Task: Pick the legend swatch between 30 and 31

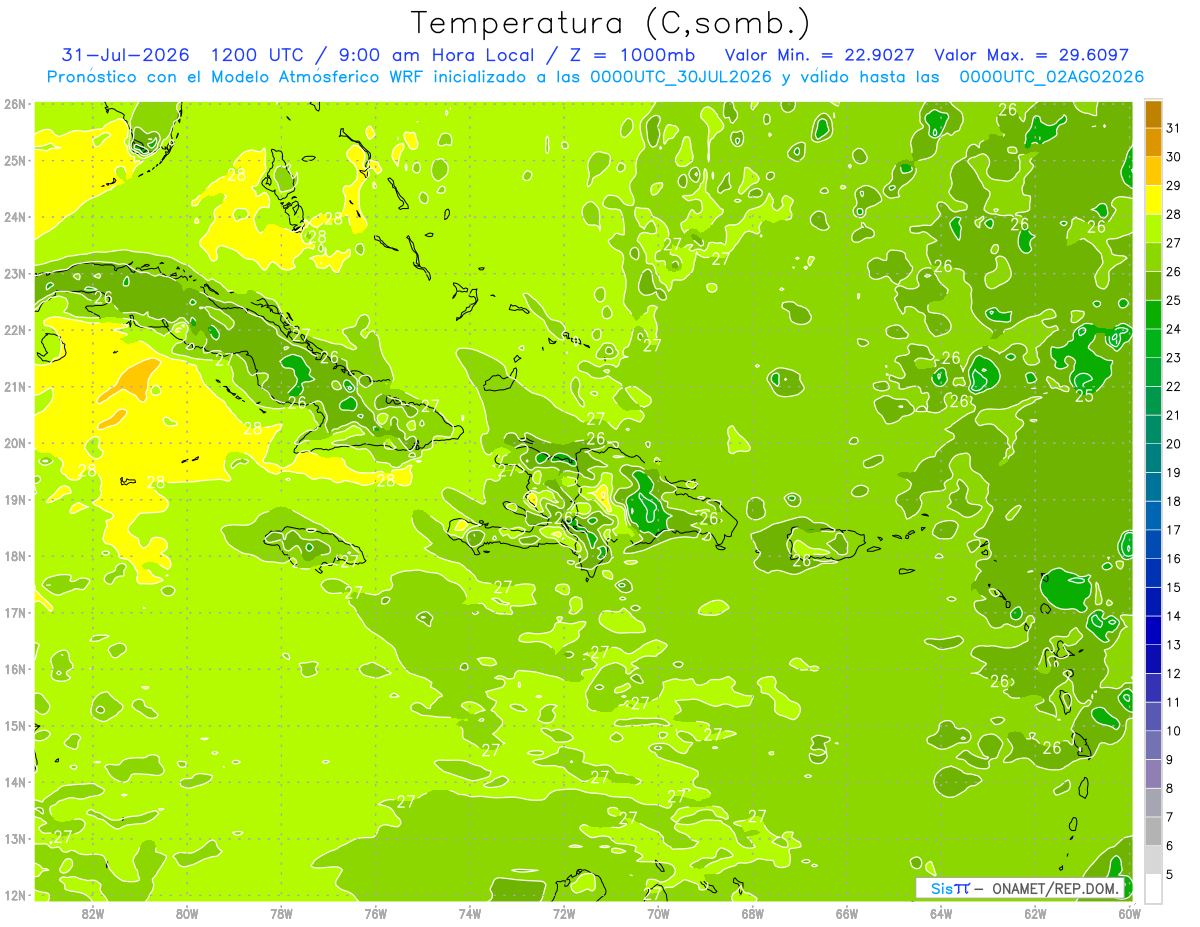Action: pos(1154,143)
